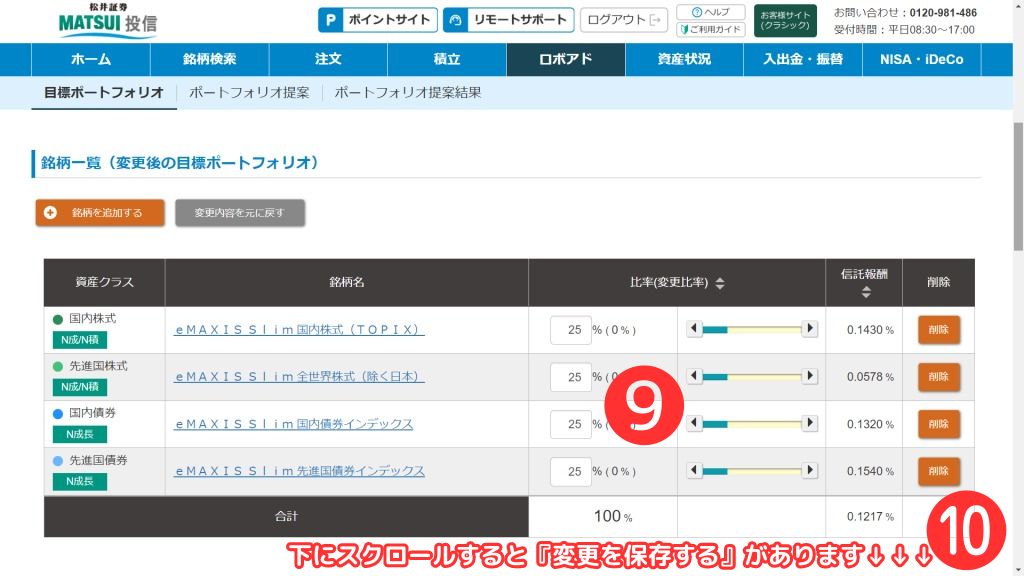The image size is (1024, 576).
Task: Open eMAXIS Slim 先進国債券インデックス link
Action: pyautogui.click(x=299, y=472)
